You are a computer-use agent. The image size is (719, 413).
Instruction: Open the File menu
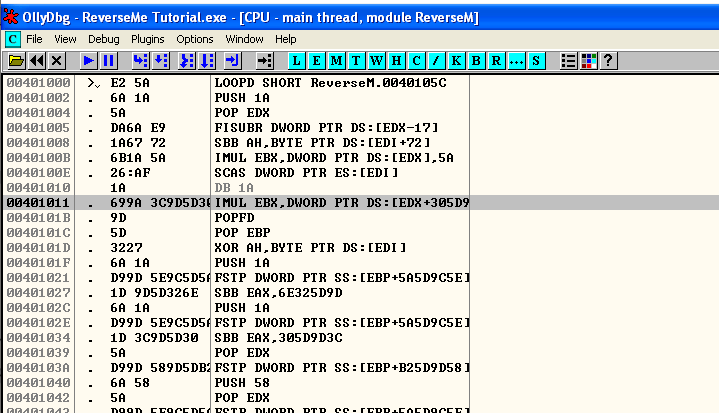coord(34,39)
